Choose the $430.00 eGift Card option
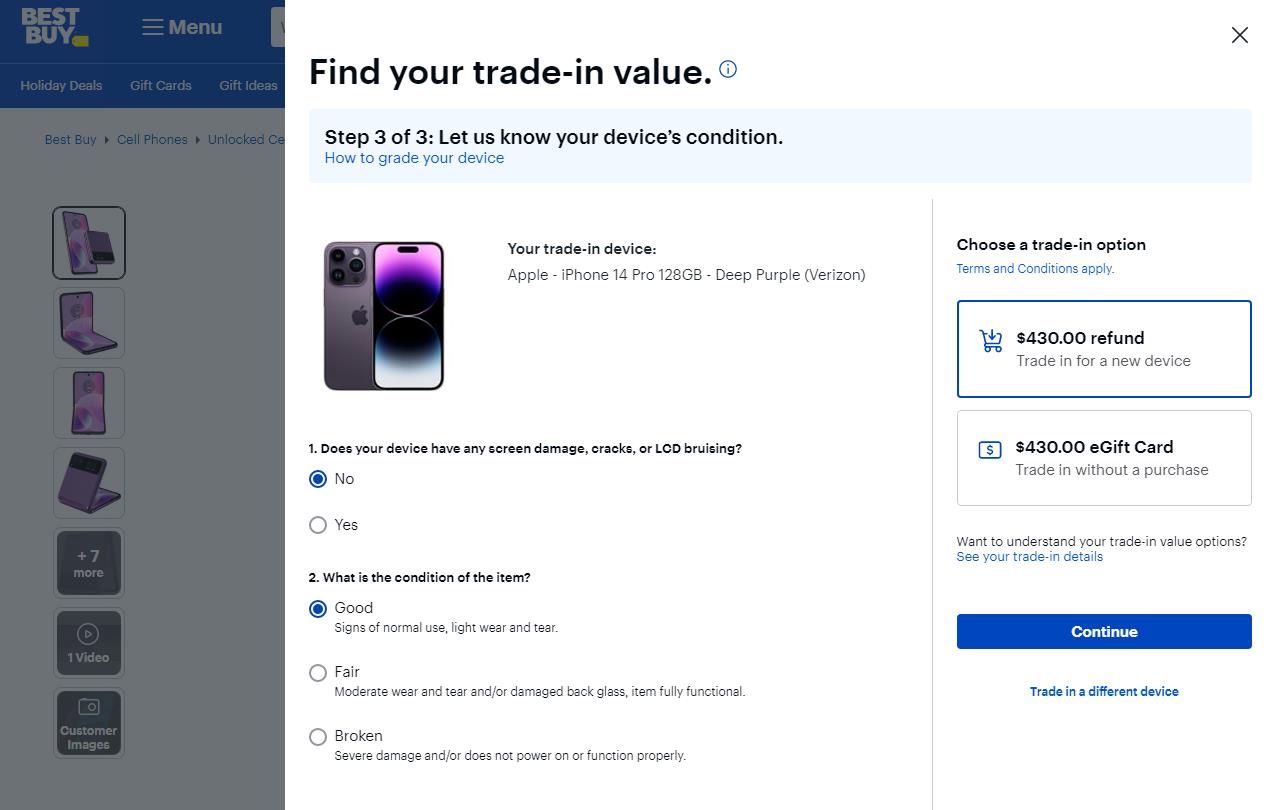This screenshot has height=810, width=1271. (x=1103, y=457)
